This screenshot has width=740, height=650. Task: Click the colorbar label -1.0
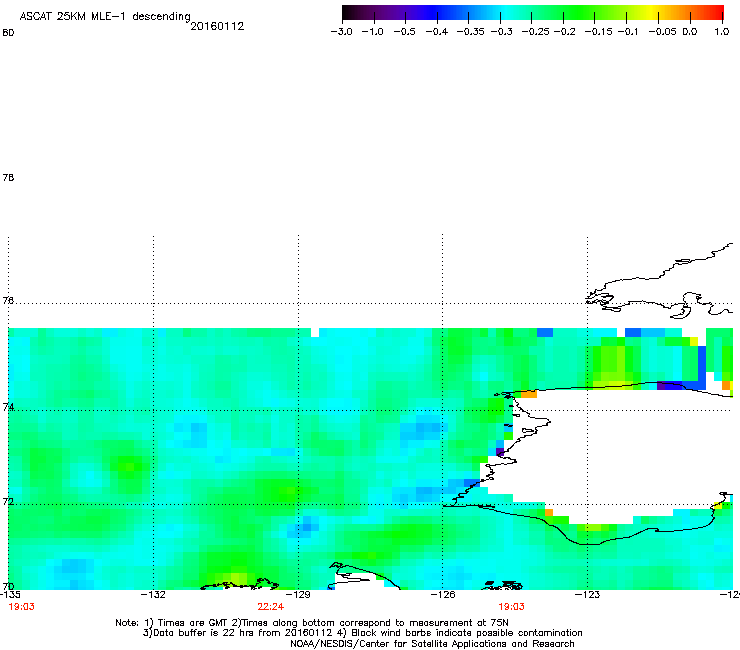pos(372,32)
